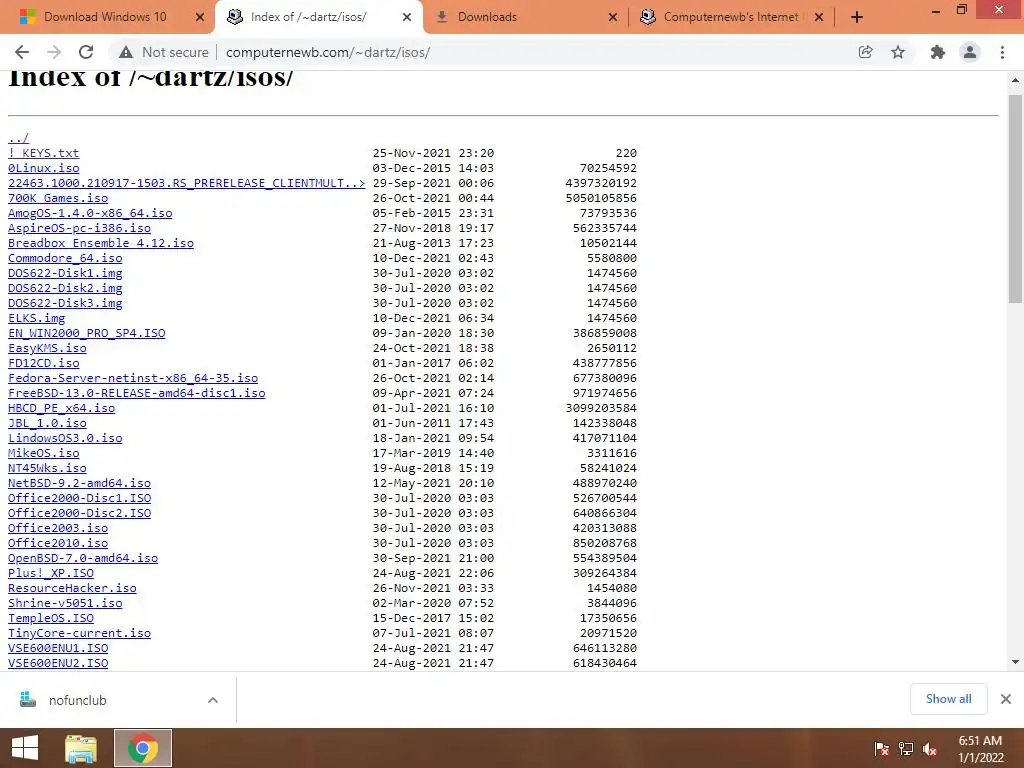
Task: Close the Index of /~dartz/isos/ tab
Action: [x=407, y=18]
